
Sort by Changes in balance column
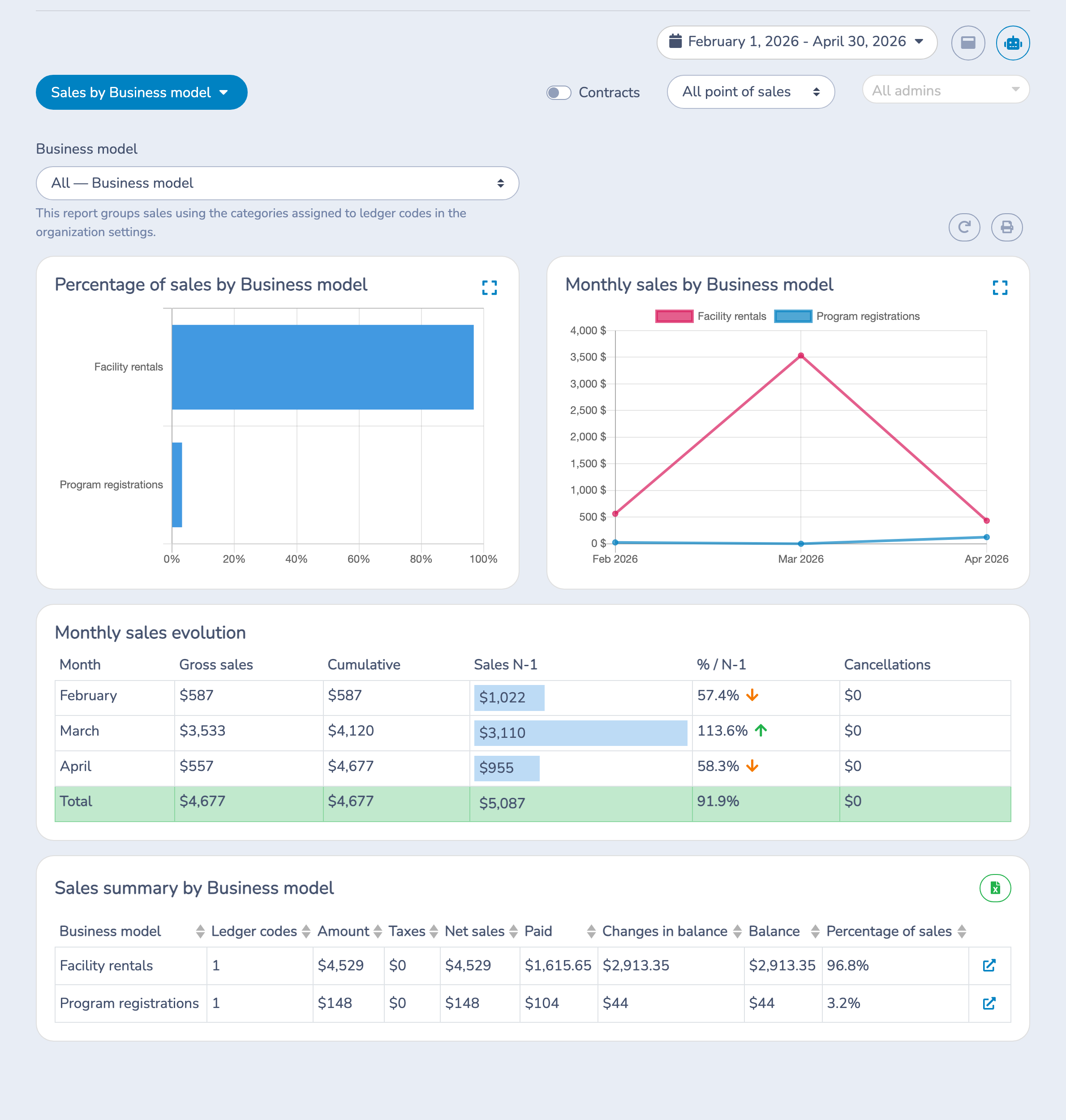coord(737,931)
